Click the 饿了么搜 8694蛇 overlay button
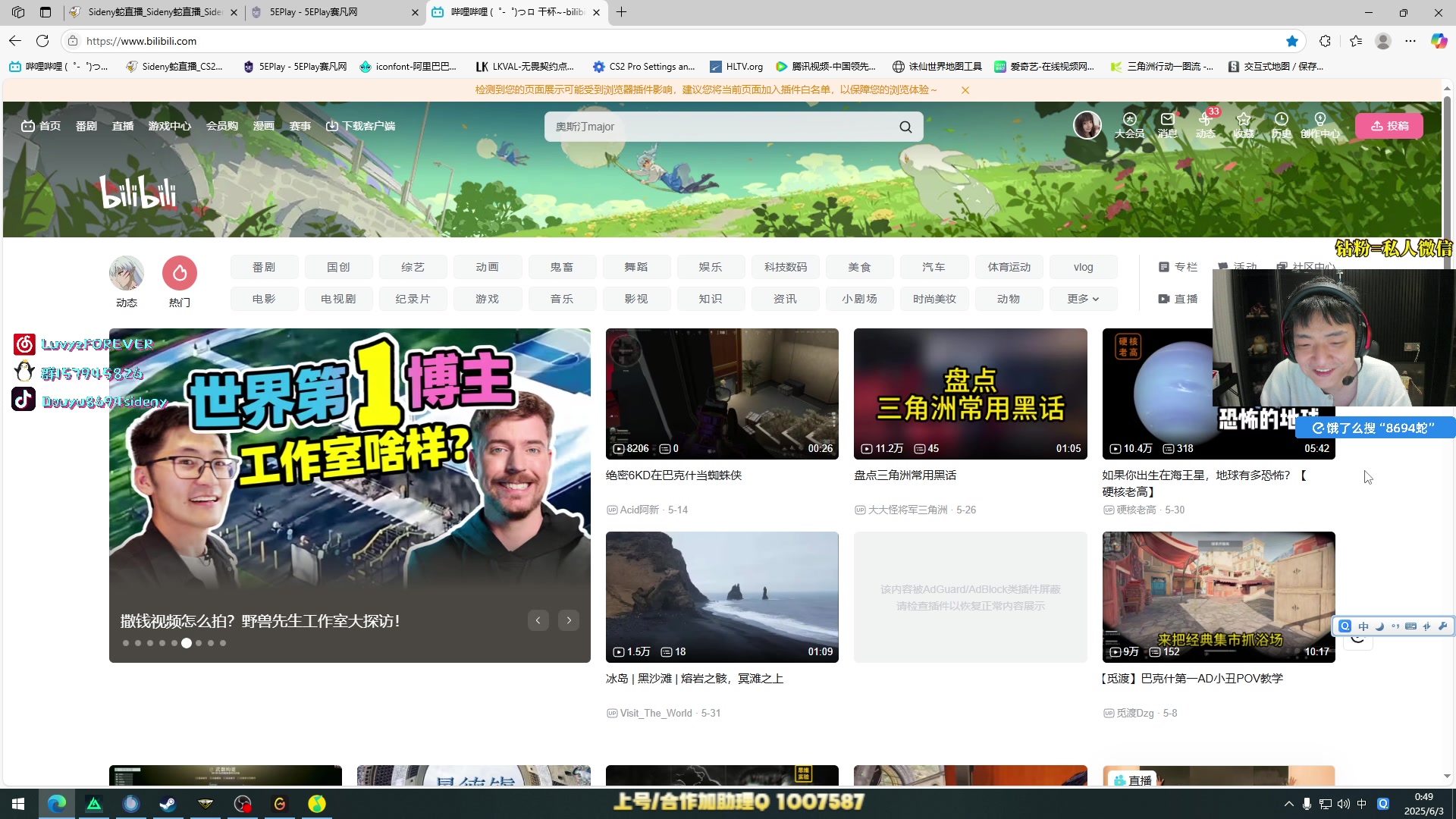Image resolution: width=1456 pixels, height=819 pixels. point(1374,428)
